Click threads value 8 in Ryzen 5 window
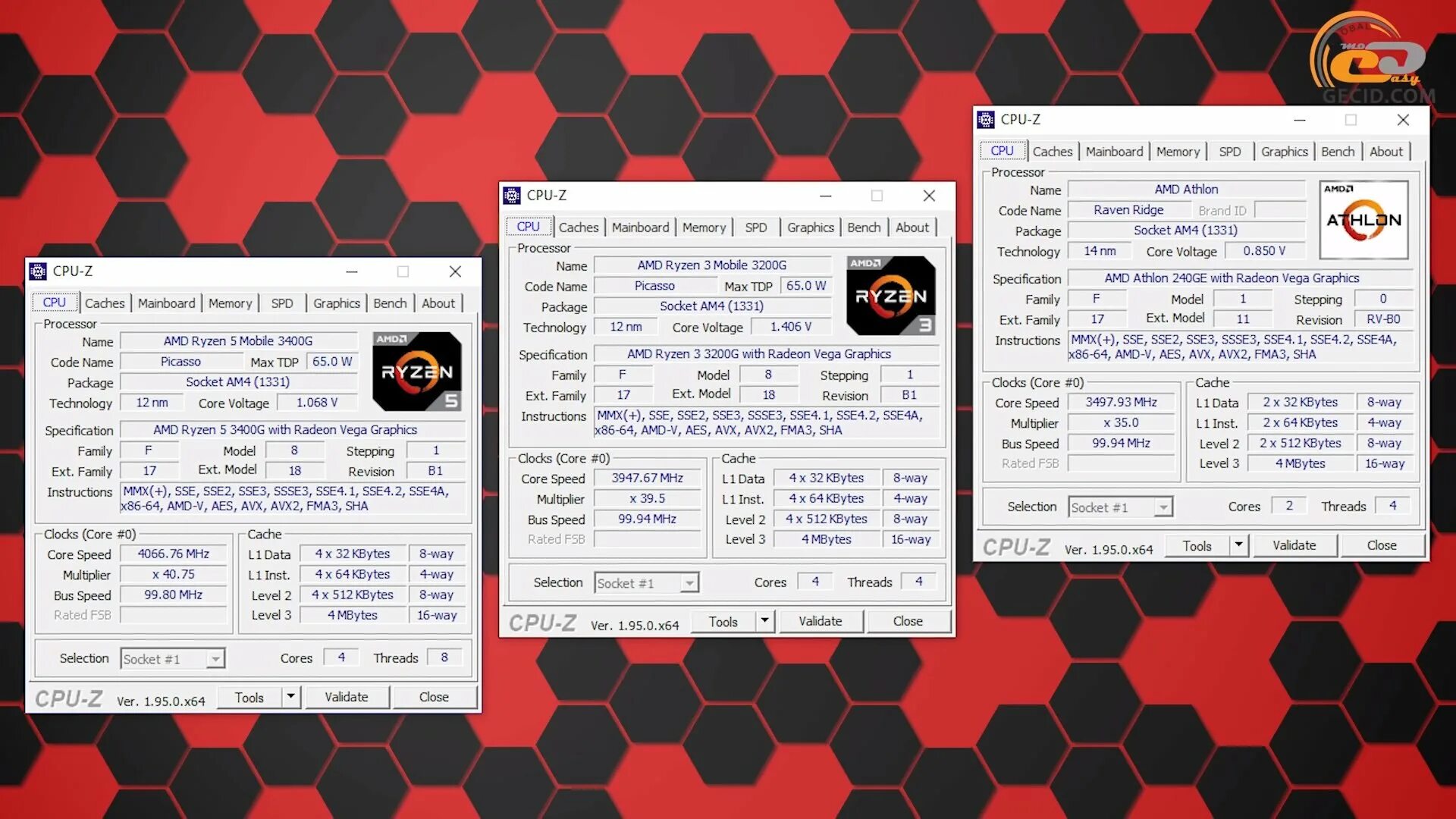The image size is (1456, 819). click(444, 657)
